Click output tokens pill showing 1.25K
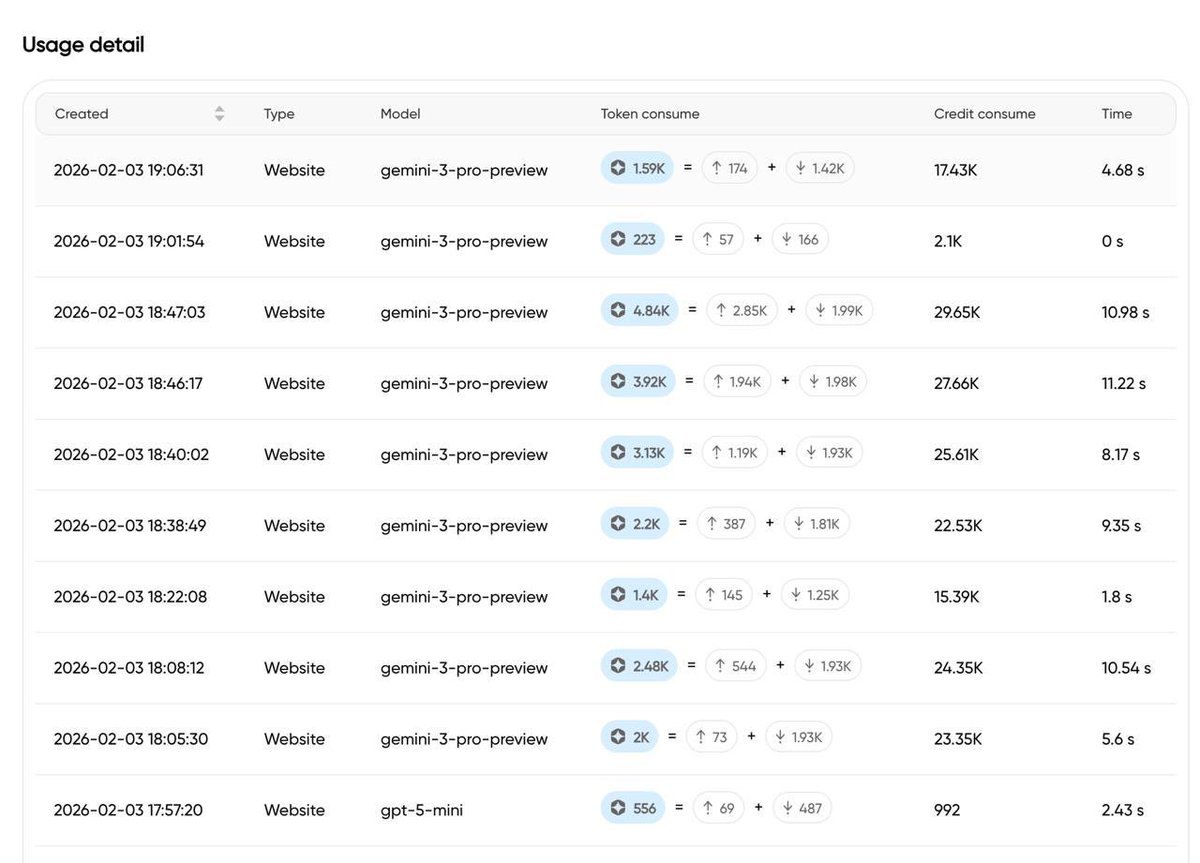The image size is (1200, 863). click(x=815, y=594)
